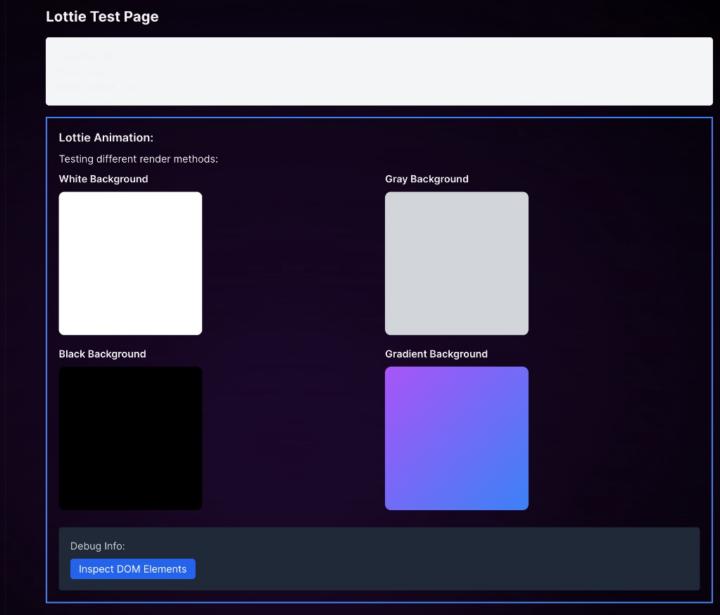This screenshot has width=720, height=615.
Task: Click the empty right side of Debug panel
Action: (x=500, y=560)
